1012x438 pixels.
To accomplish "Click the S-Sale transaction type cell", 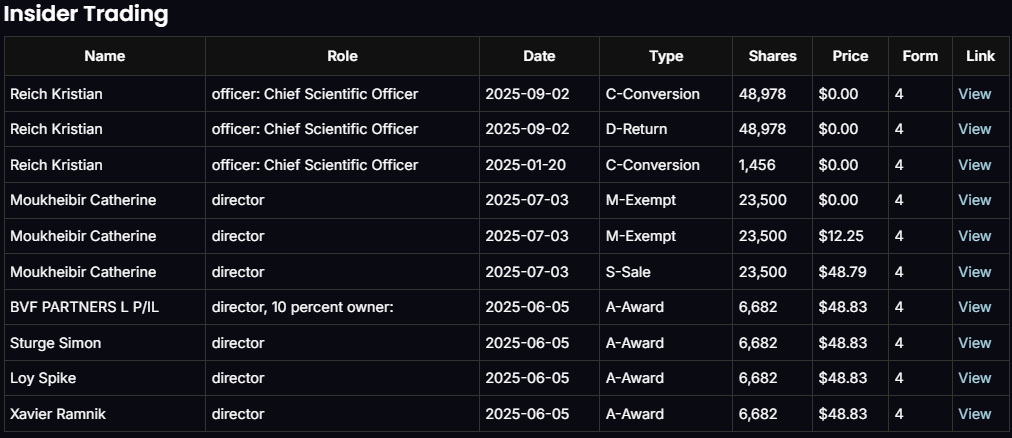I will (634, 272).
